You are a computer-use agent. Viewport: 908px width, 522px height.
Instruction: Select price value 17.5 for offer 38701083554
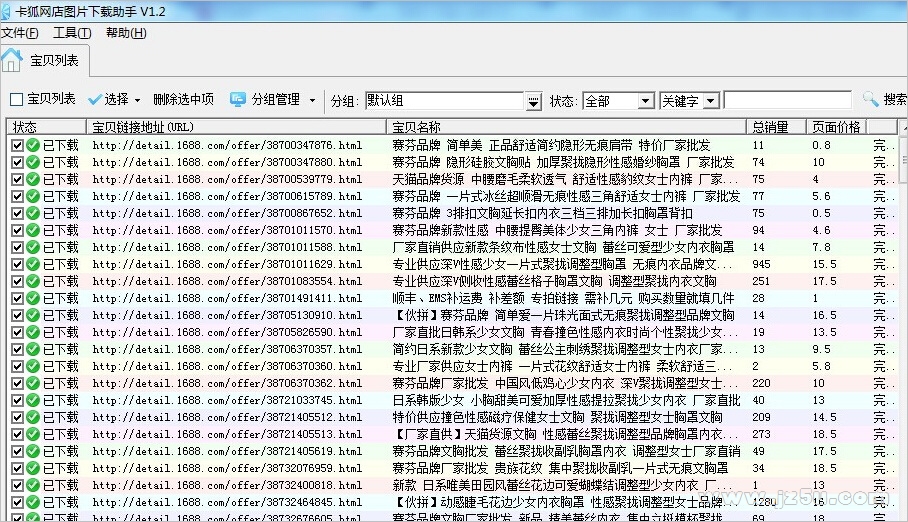tap(824, 281)
